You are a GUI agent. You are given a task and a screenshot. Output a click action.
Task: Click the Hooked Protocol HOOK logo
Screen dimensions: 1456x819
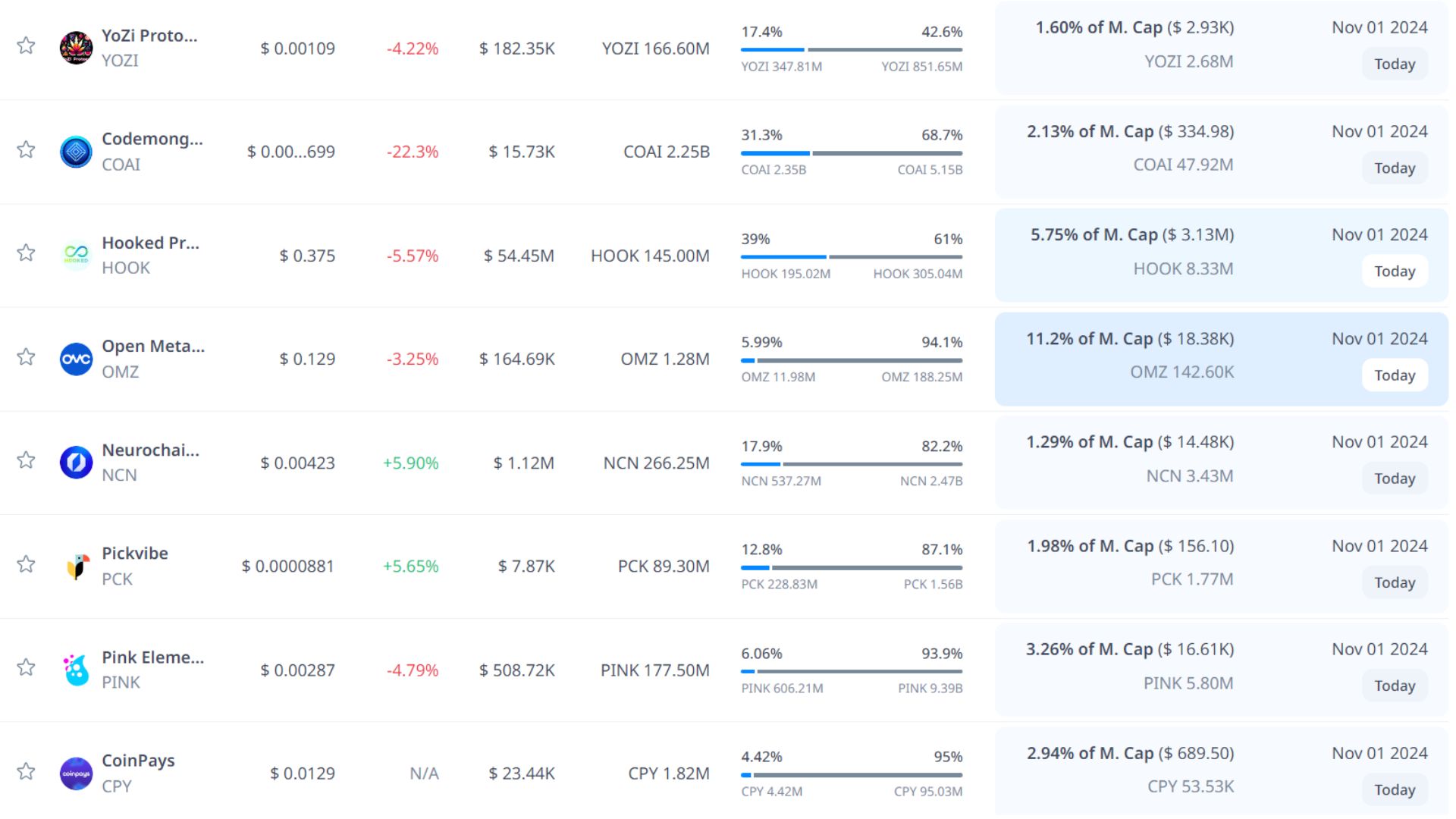[76, 255]
